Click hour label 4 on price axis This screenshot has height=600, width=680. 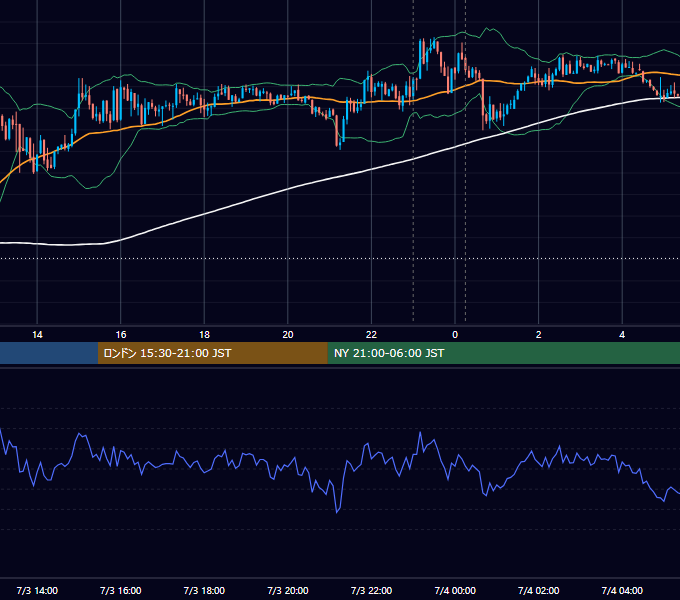[622, 335]
